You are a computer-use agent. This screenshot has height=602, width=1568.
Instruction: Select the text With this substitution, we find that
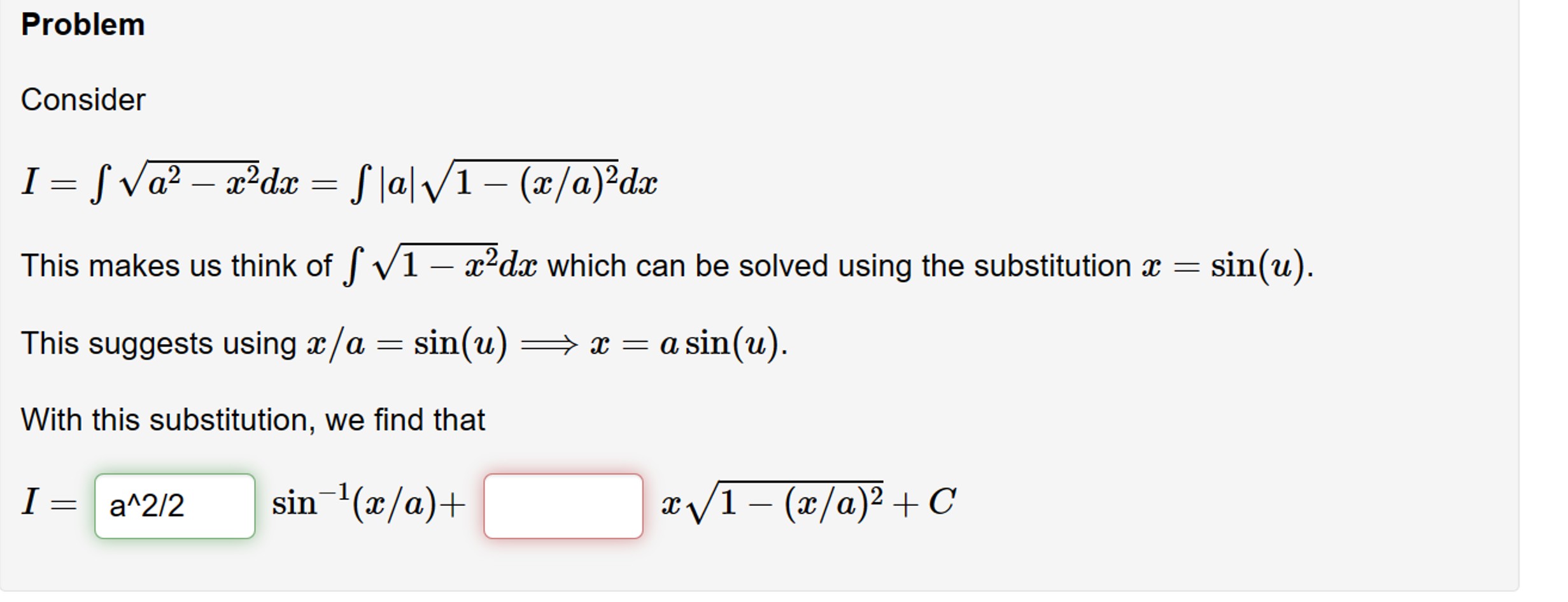251,419
